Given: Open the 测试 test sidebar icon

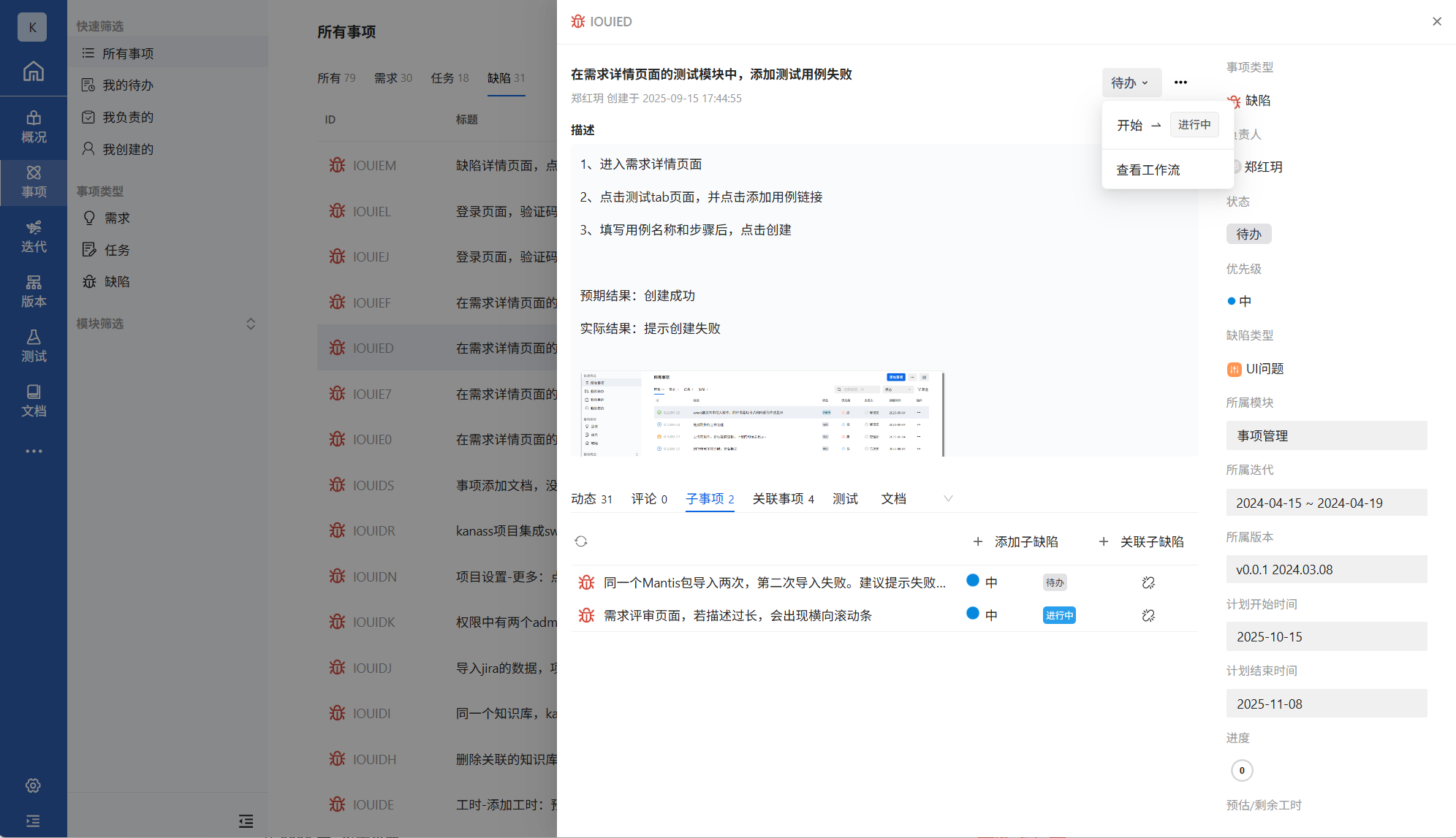Looking at the screenshot, I should (x=33, y=346).
